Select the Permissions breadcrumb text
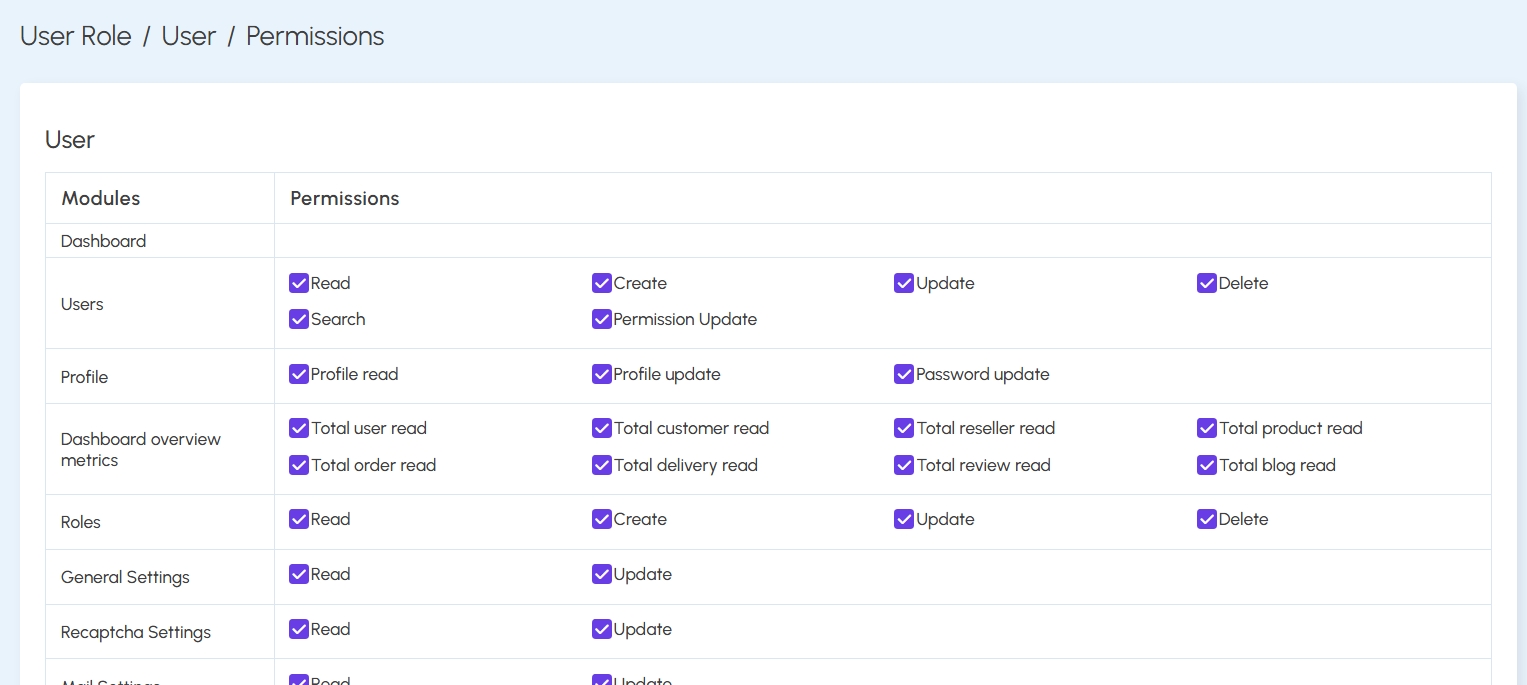 coord(315,36)
